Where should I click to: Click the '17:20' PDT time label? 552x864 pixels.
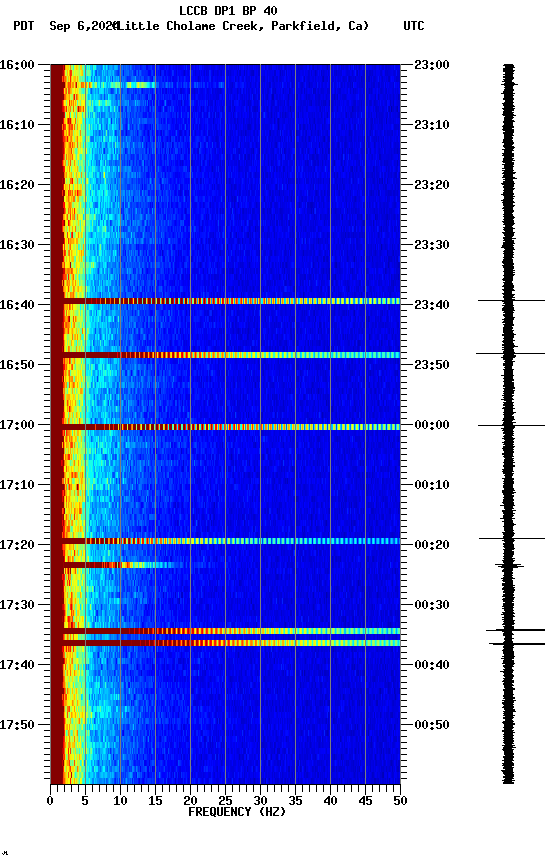(x=17, y=546)
